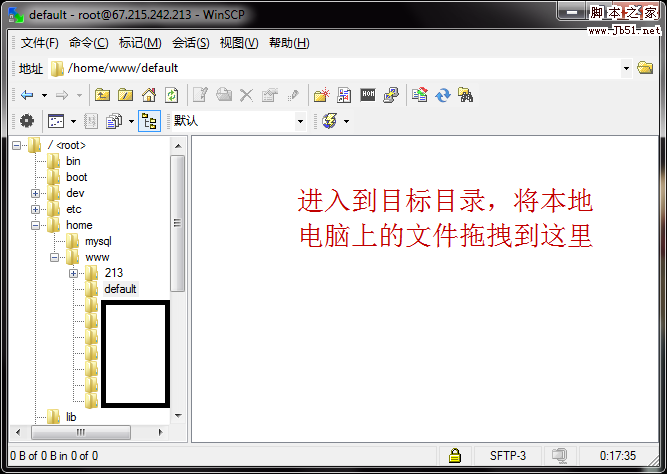Click the open directory icon beside address bar
Viewport: 667px width, 474px height.
click(x=645, y=68)
